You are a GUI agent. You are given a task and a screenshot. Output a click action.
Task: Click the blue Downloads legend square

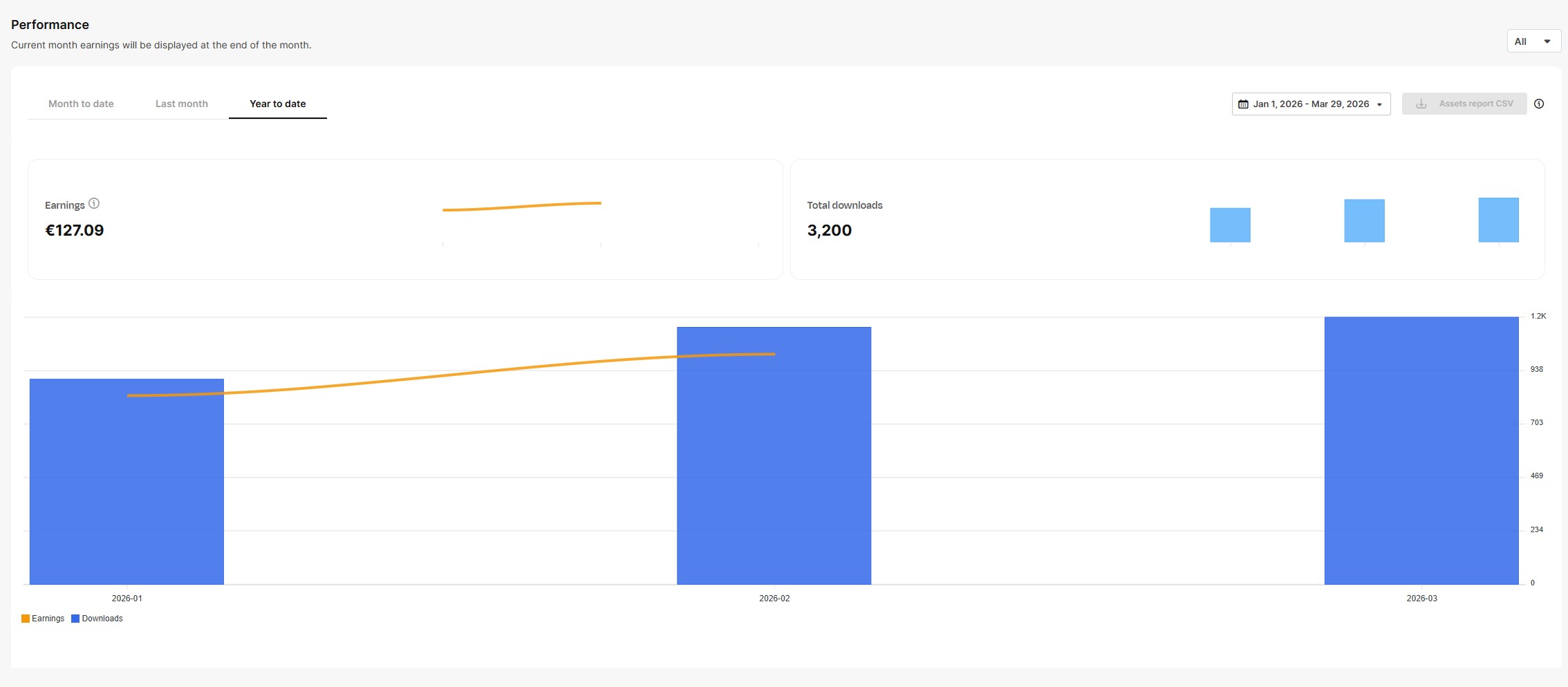pyautogui.click(x=75, y=619)
